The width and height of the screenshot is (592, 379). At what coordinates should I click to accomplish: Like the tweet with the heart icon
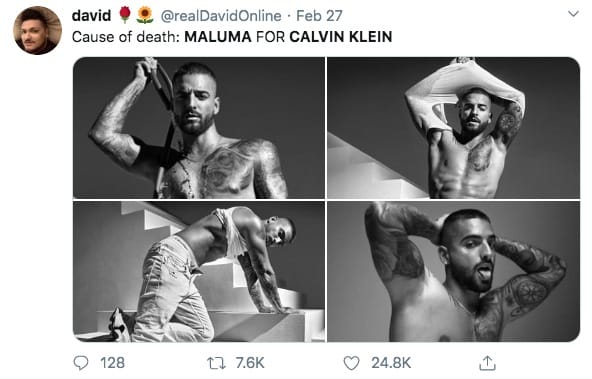click(x=351, y=363)
